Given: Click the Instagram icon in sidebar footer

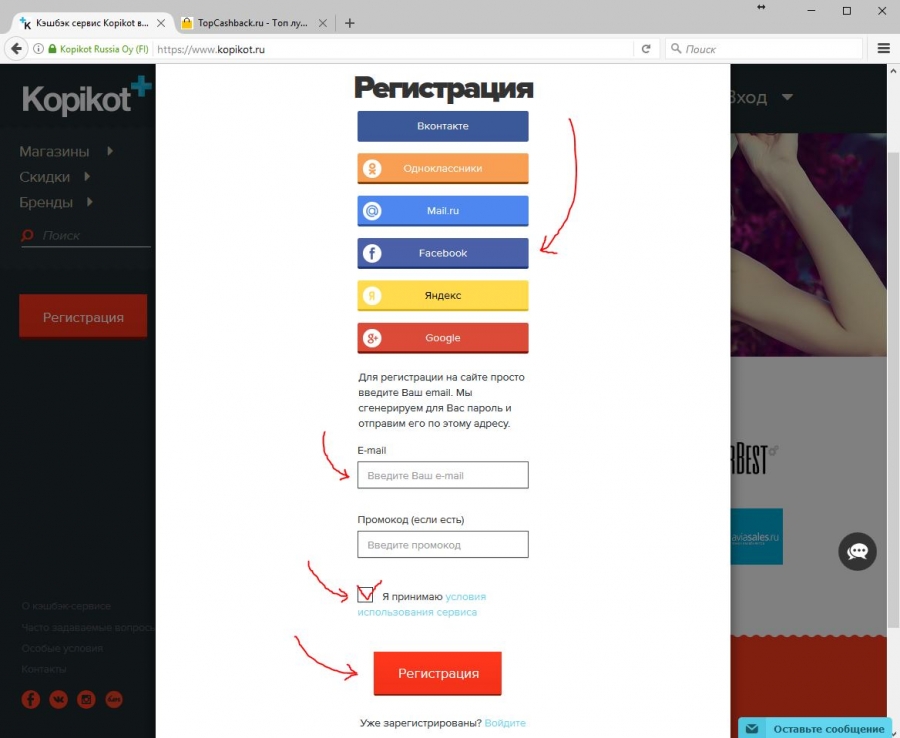Looking at the screenshot, I should click(x=86, y=699).
